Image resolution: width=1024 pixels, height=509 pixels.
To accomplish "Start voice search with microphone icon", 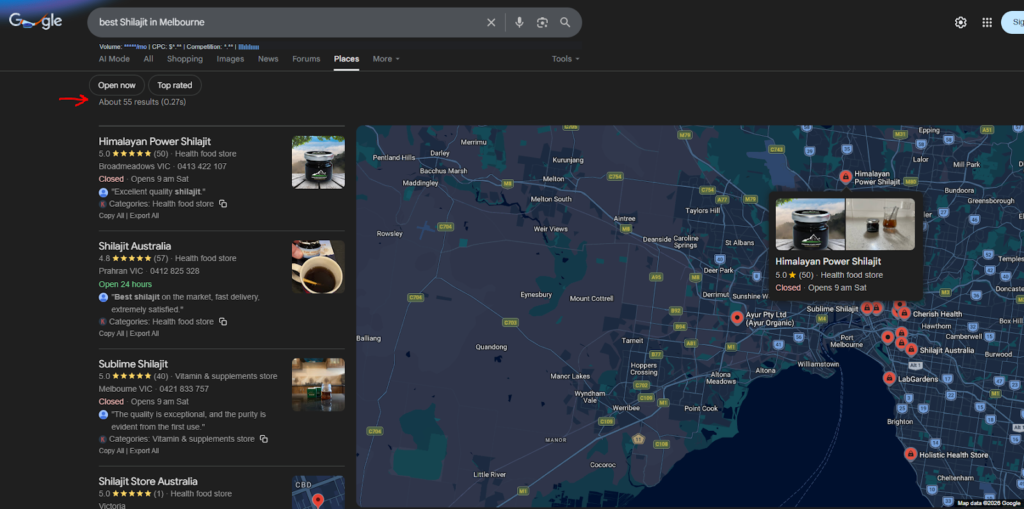I will coord(519,23).
